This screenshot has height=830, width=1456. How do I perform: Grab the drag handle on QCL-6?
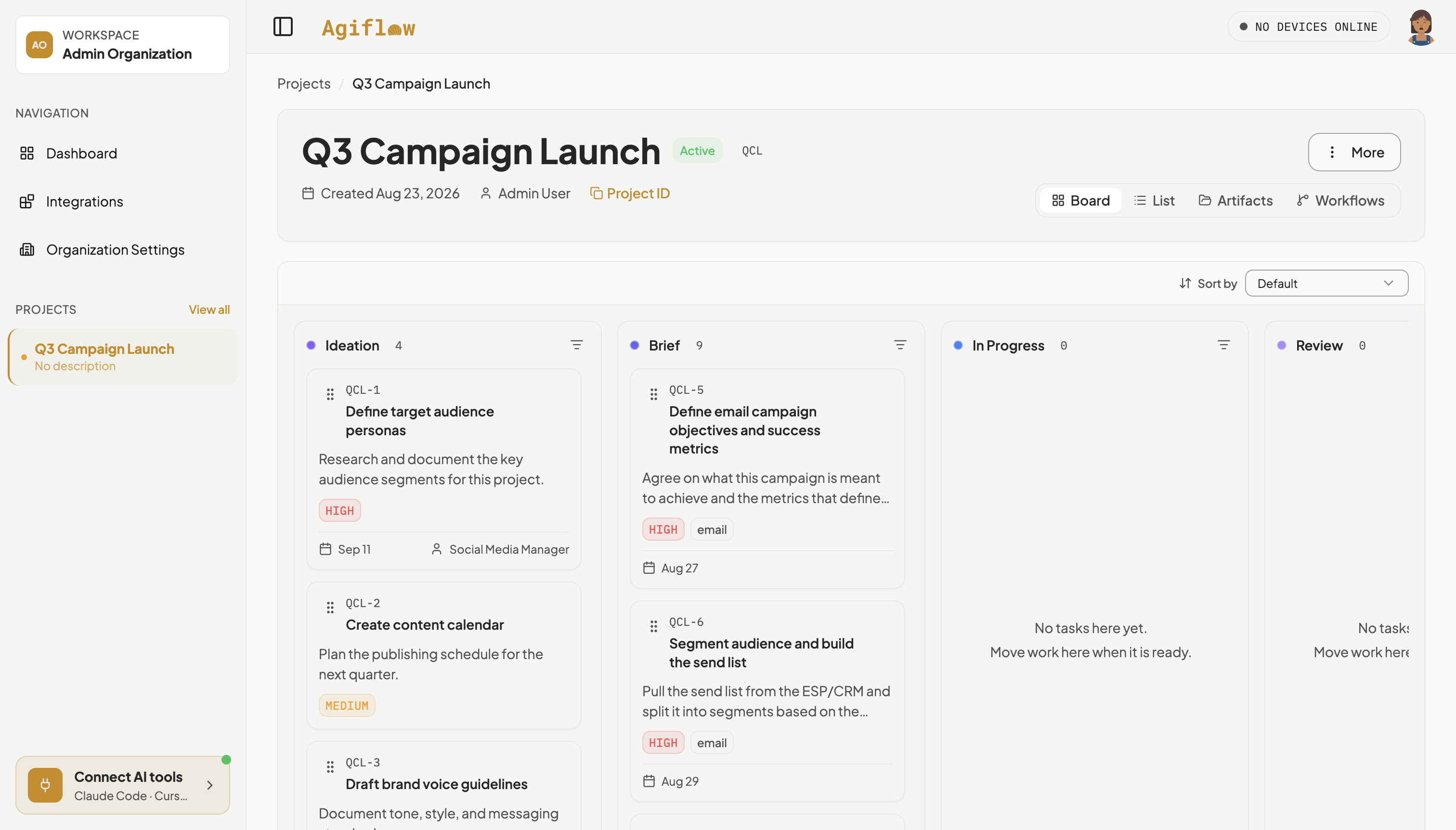[654, 626]
